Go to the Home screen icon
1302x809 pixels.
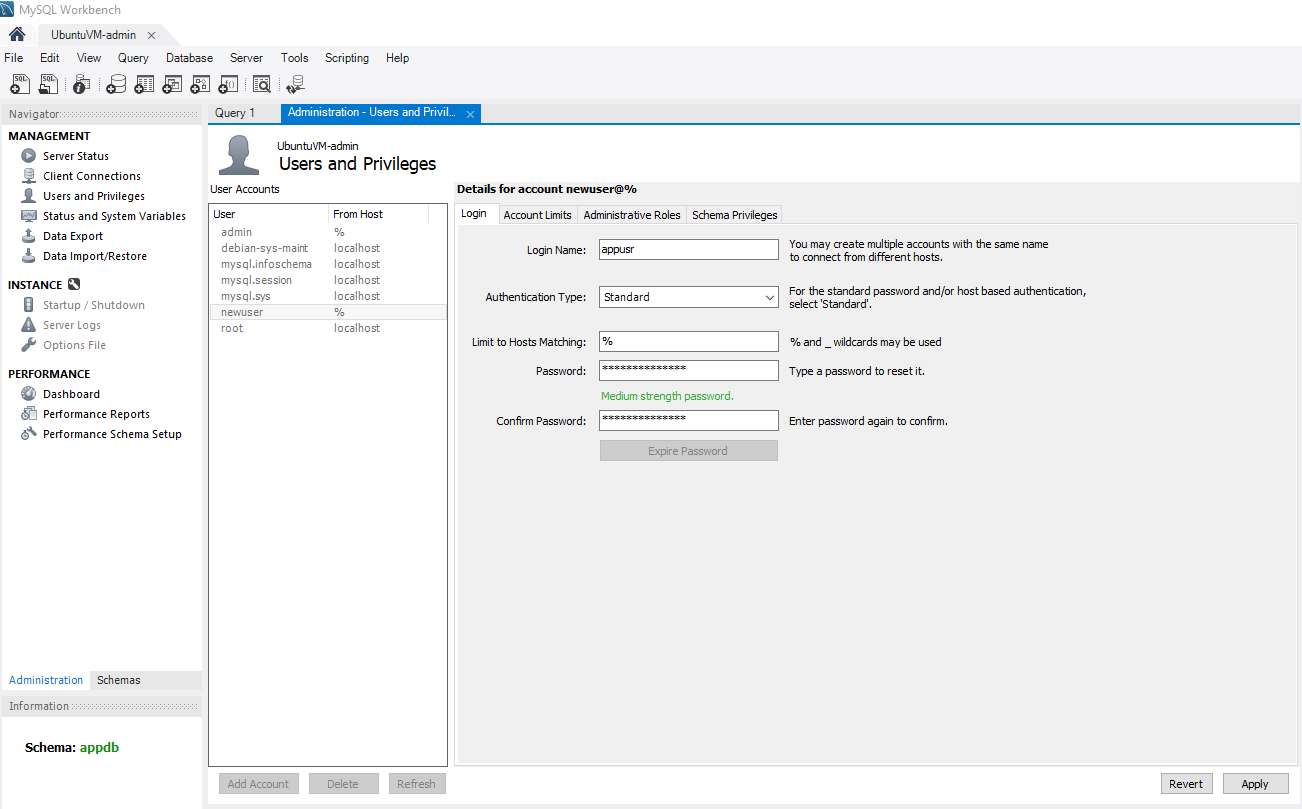[17, 34]
